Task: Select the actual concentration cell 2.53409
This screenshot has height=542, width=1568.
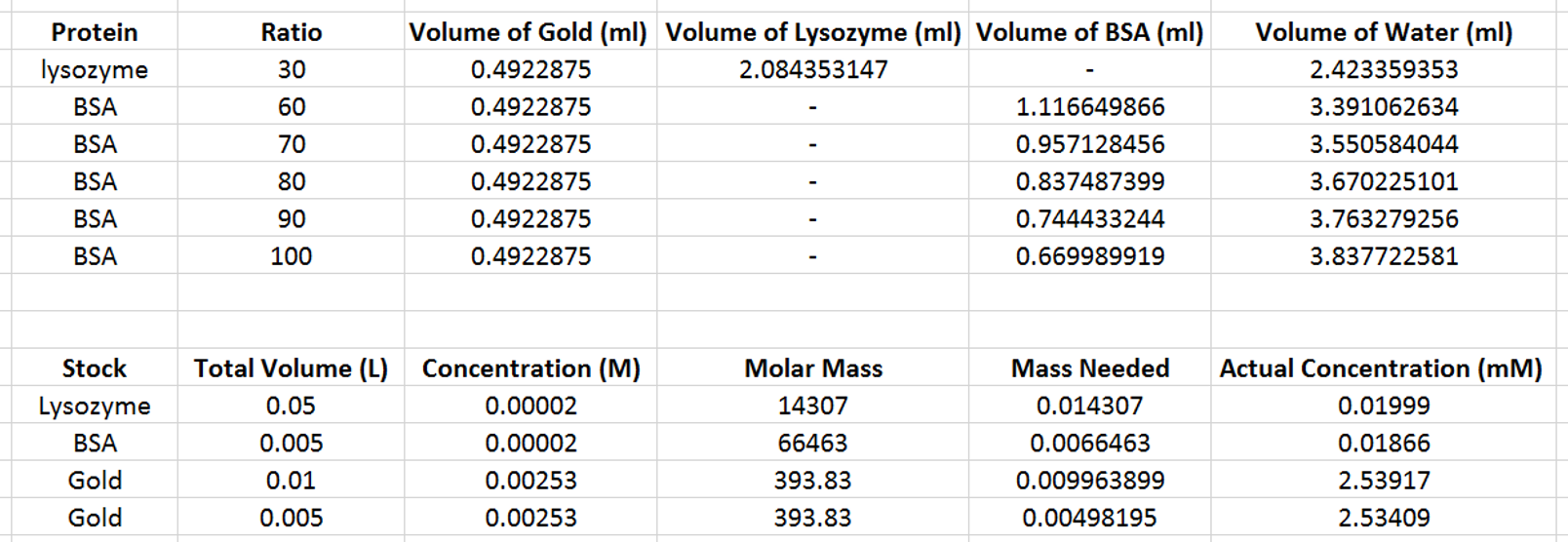Action: [1383, 518]
